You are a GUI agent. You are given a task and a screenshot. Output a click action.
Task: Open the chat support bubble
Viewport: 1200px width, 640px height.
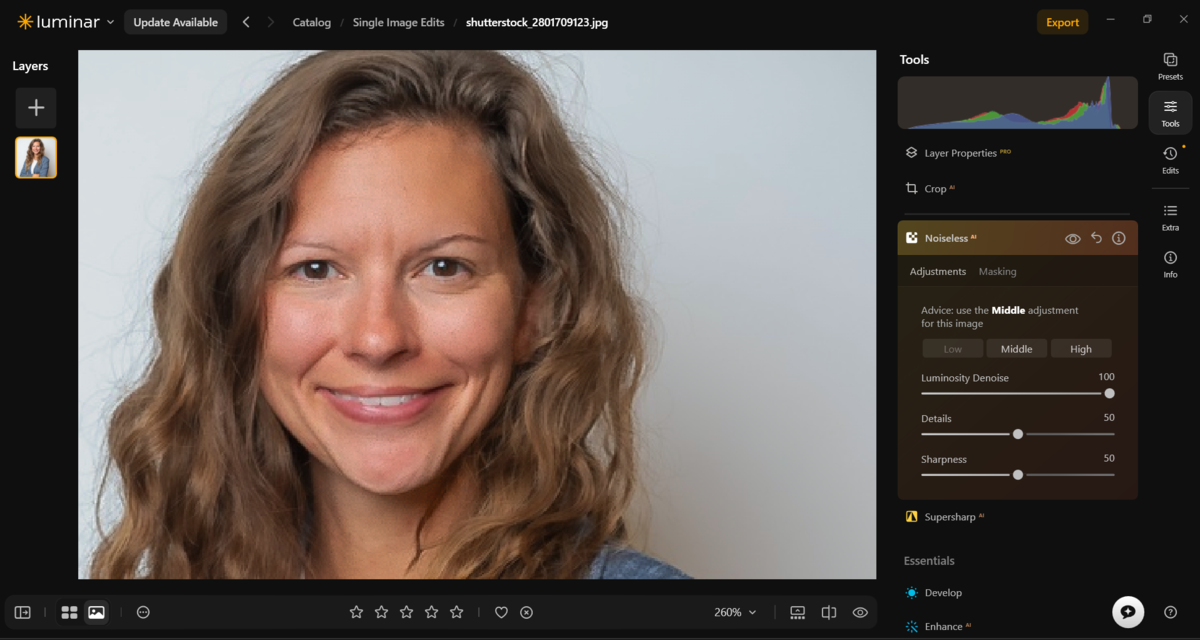pos(1128,612)
